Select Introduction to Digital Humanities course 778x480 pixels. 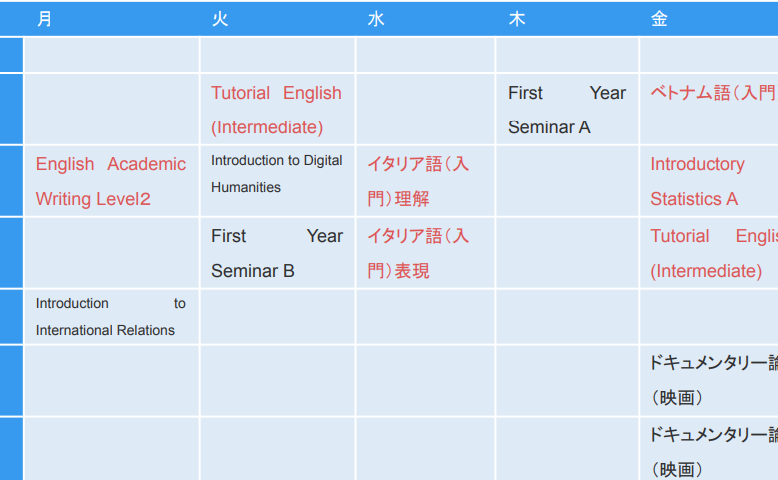(276, 174)
